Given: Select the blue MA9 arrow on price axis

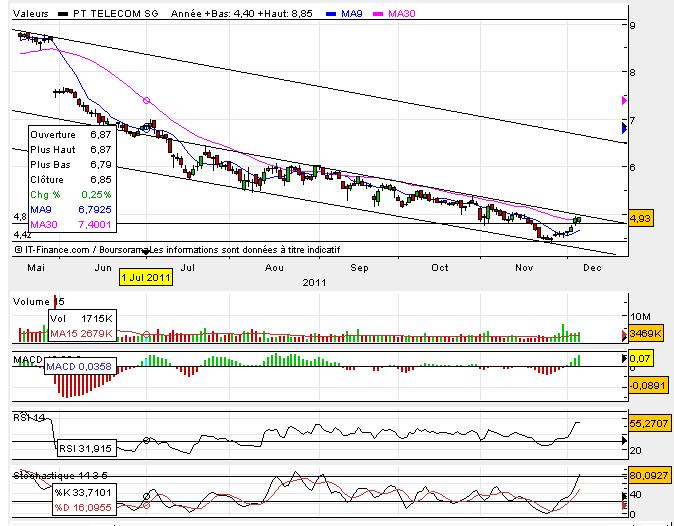Looking at the screenshot, I should [x=625, y=128].
